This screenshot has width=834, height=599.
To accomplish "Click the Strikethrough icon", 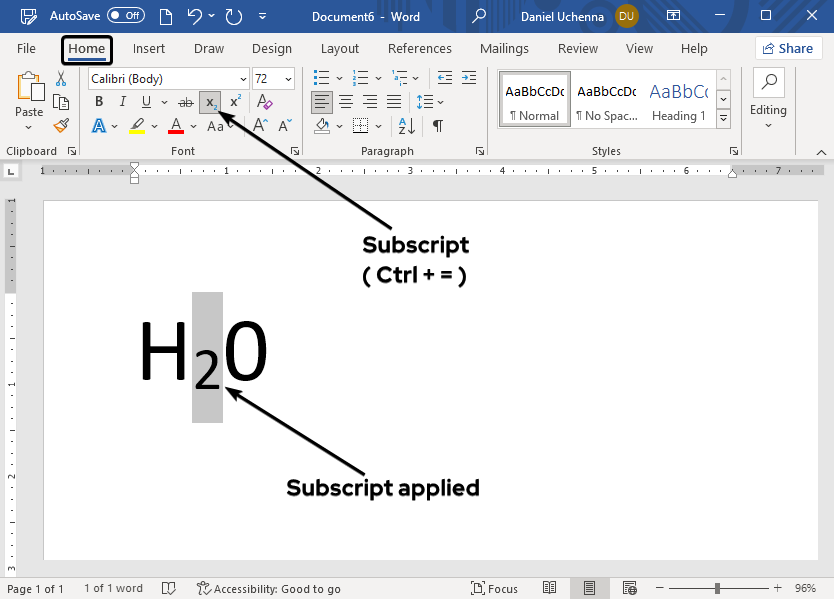I will coord(185,102).
